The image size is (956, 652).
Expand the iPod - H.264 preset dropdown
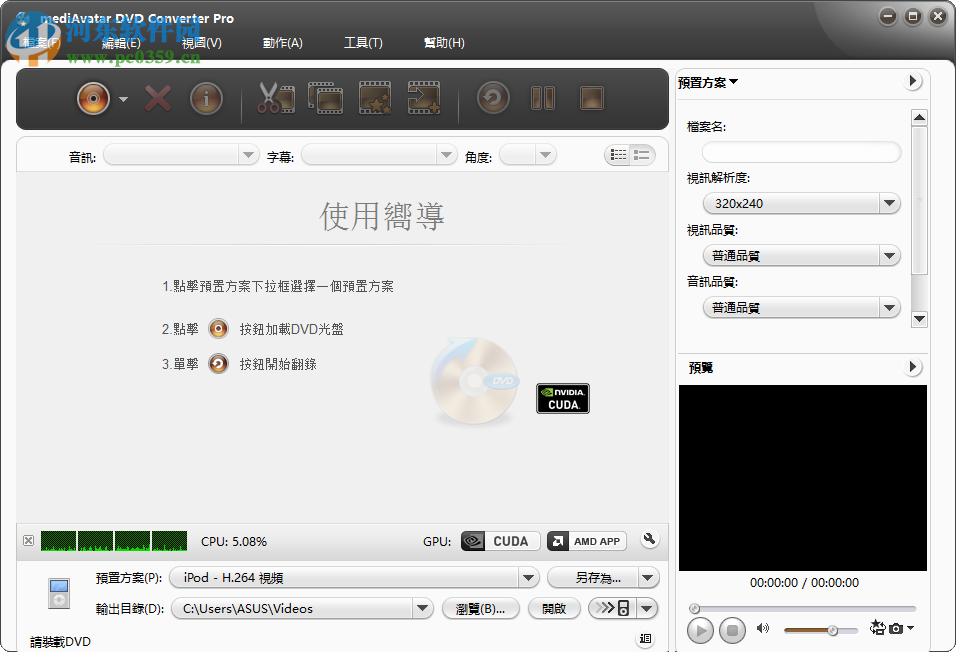pos(528,577)
